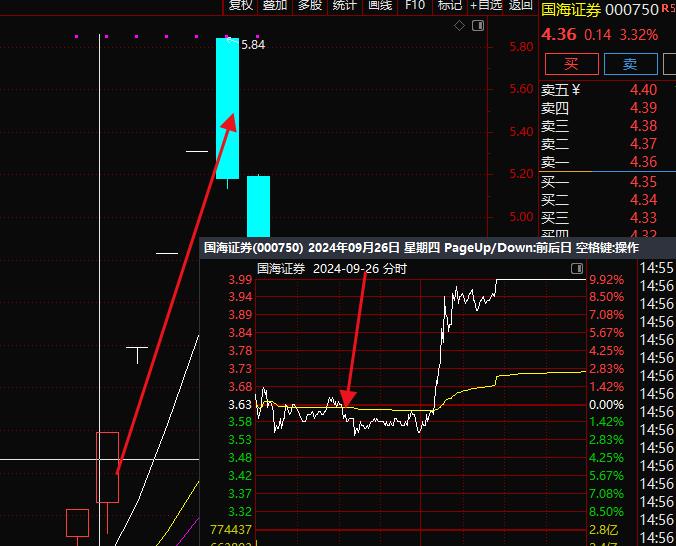Activate the 画线 drawing tool
This screenshot has width=676, height=546.
(380, 6)
